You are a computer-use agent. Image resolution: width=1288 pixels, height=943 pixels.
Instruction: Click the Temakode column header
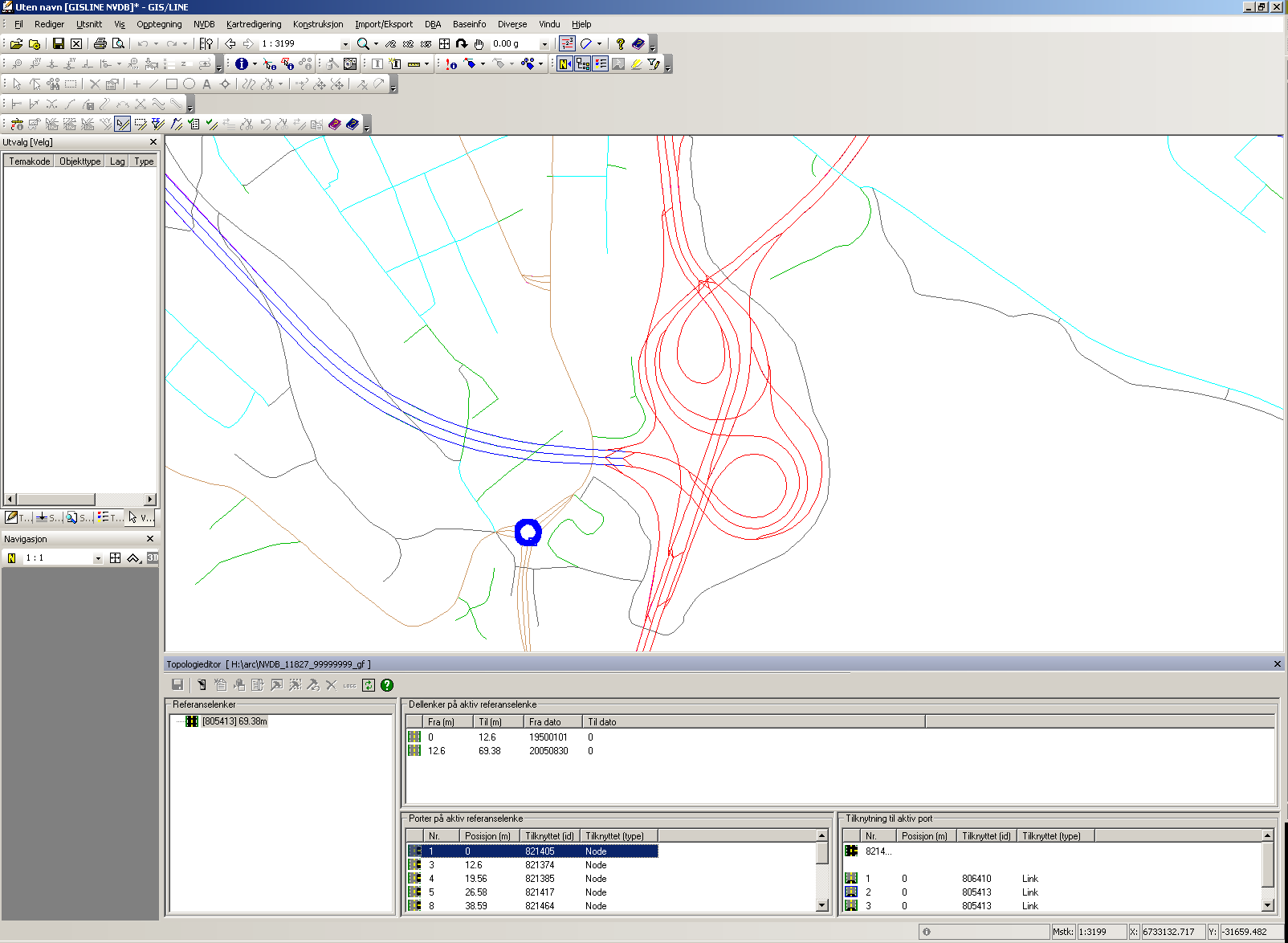tap(30, 161)
